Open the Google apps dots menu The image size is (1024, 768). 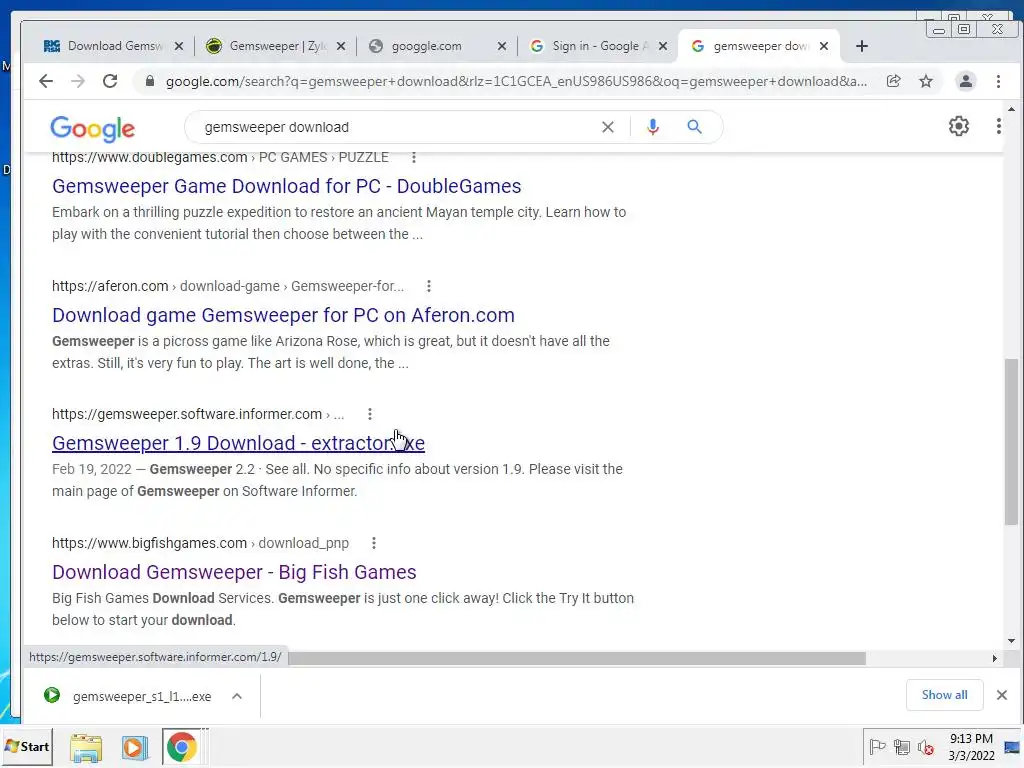coord(999,126)
